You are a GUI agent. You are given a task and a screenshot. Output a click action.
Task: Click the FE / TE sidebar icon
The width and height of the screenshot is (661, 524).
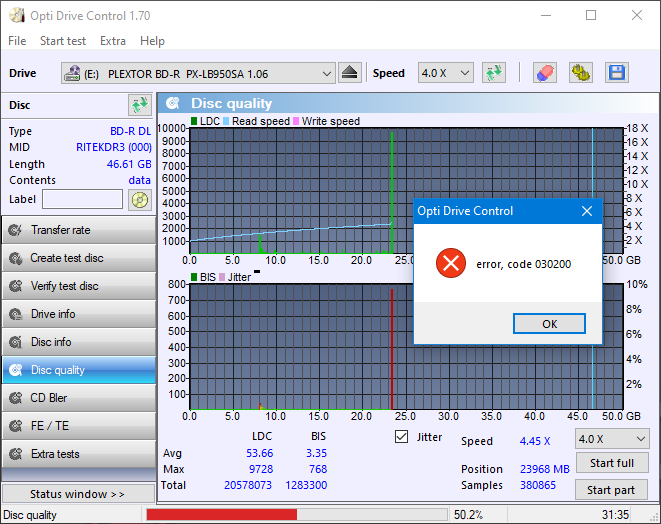click(16, 426)
